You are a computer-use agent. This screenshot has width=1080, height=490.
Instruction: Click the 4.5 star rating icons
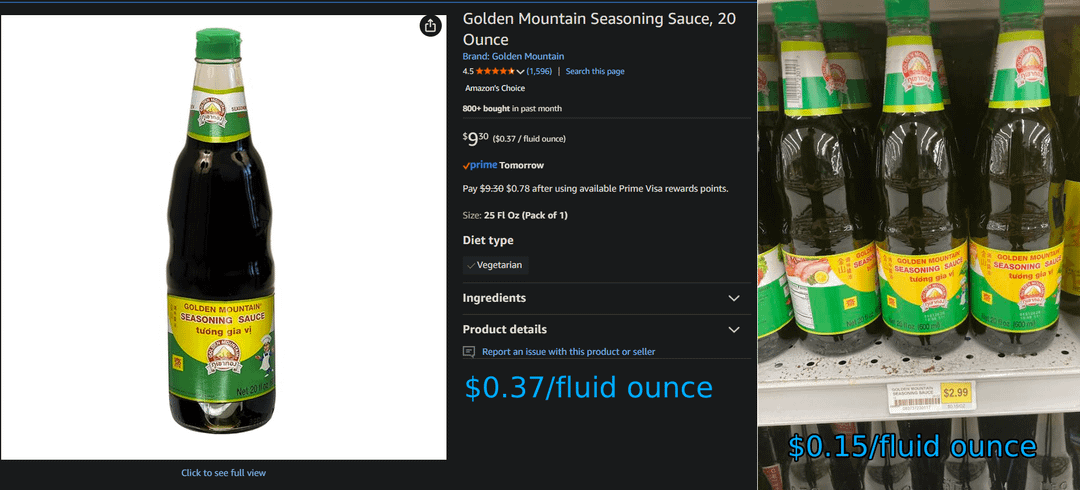coord(495,72)
